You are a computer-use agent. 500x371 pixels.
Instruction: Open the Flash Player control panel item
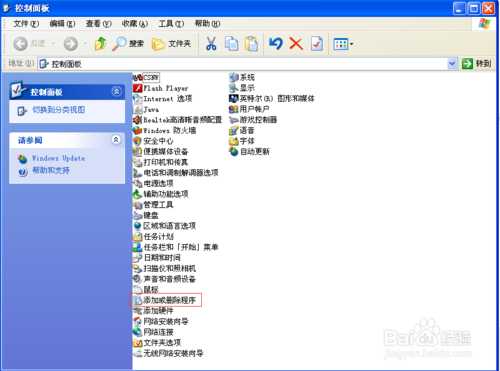(x=161, y=88)
